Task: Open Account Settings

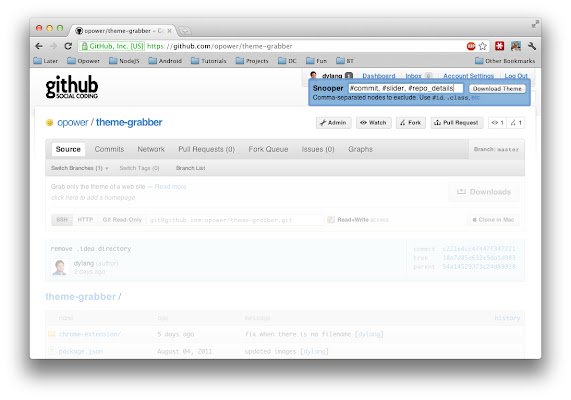Action: [x=468, y=76]
